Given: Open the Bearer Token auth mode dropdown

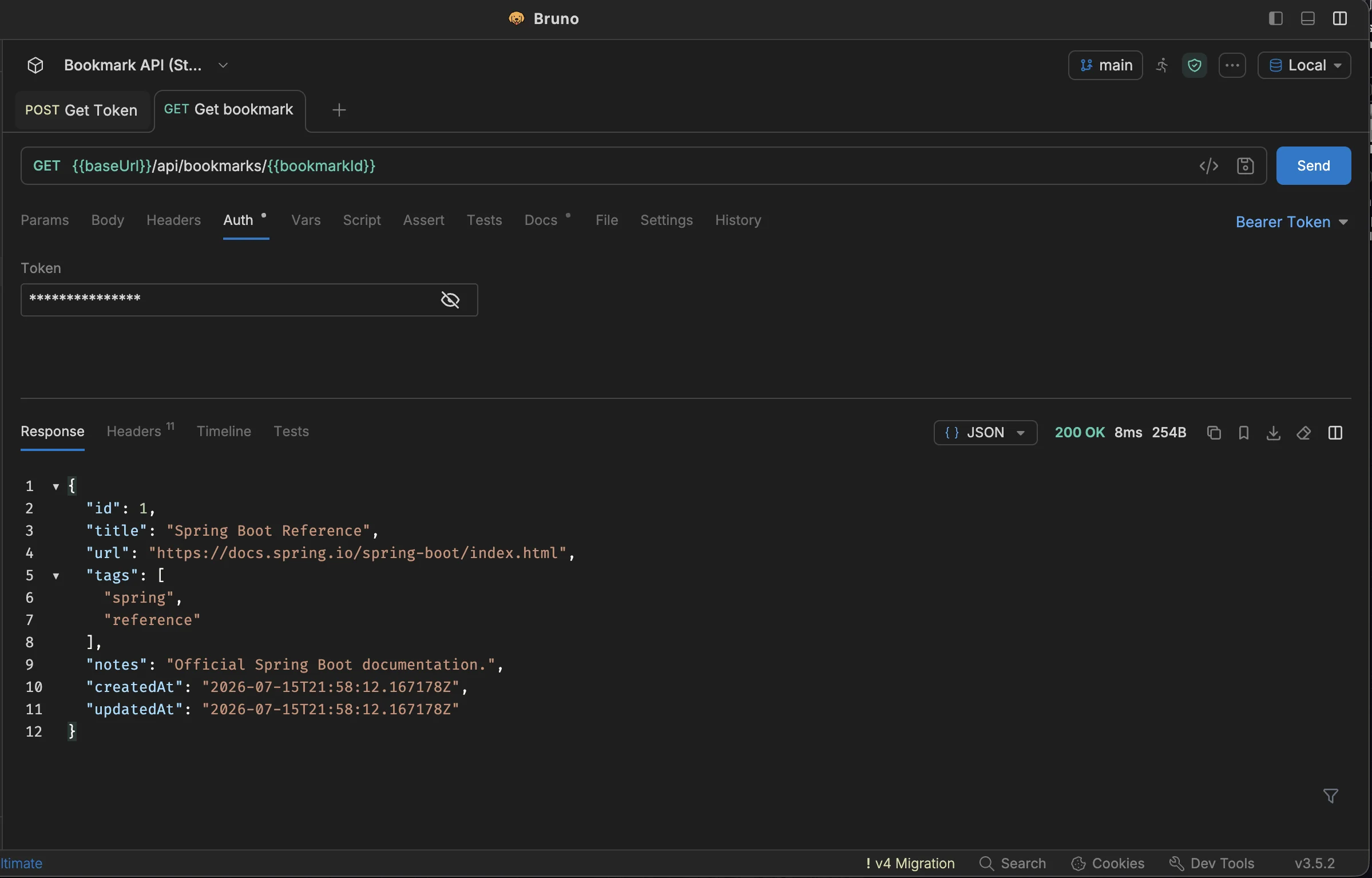Looking at the screenshot, I should point(1291,222).
